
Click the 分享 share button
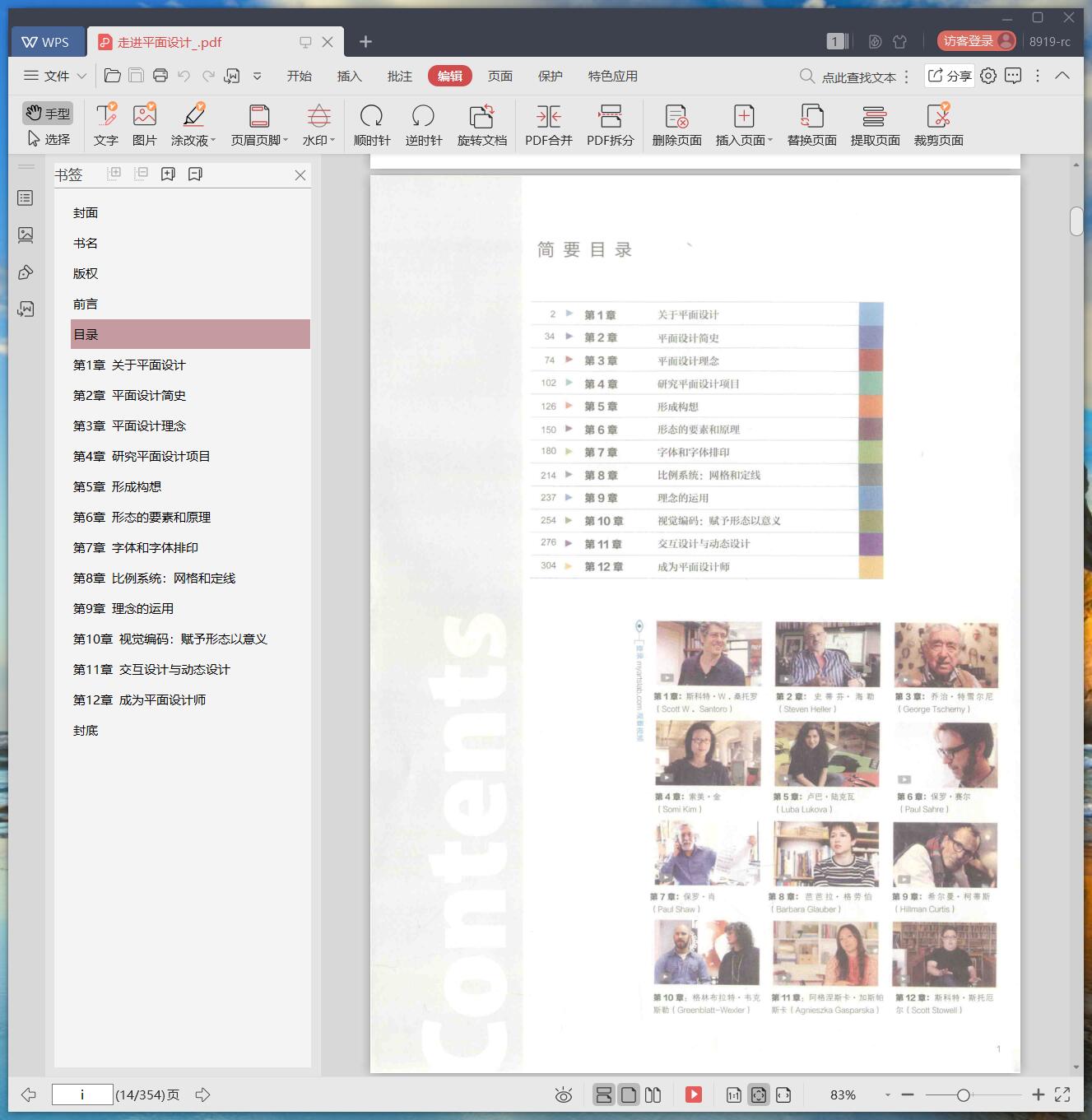pyautogui.click(x=950, y=76)
